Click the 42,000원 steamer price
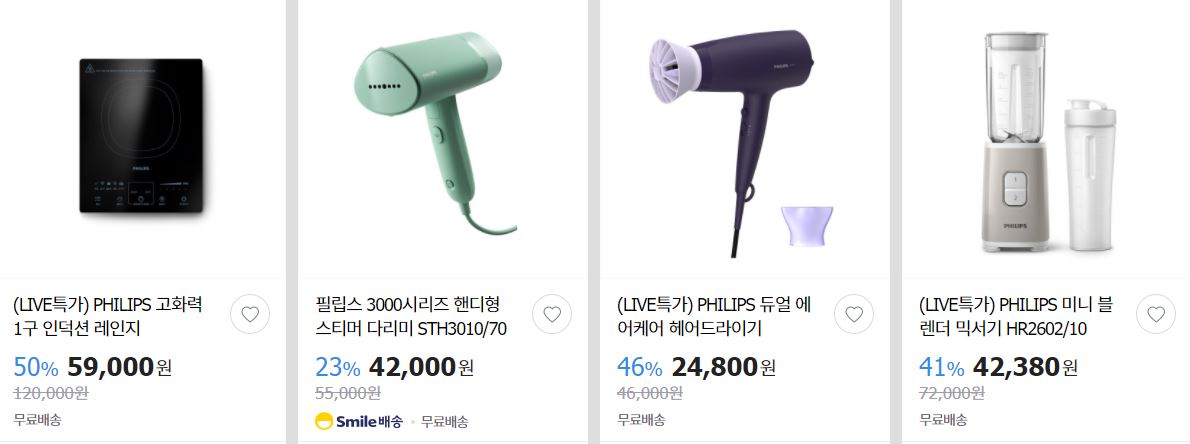The image size is (1190, 444). tap(422, 367)
